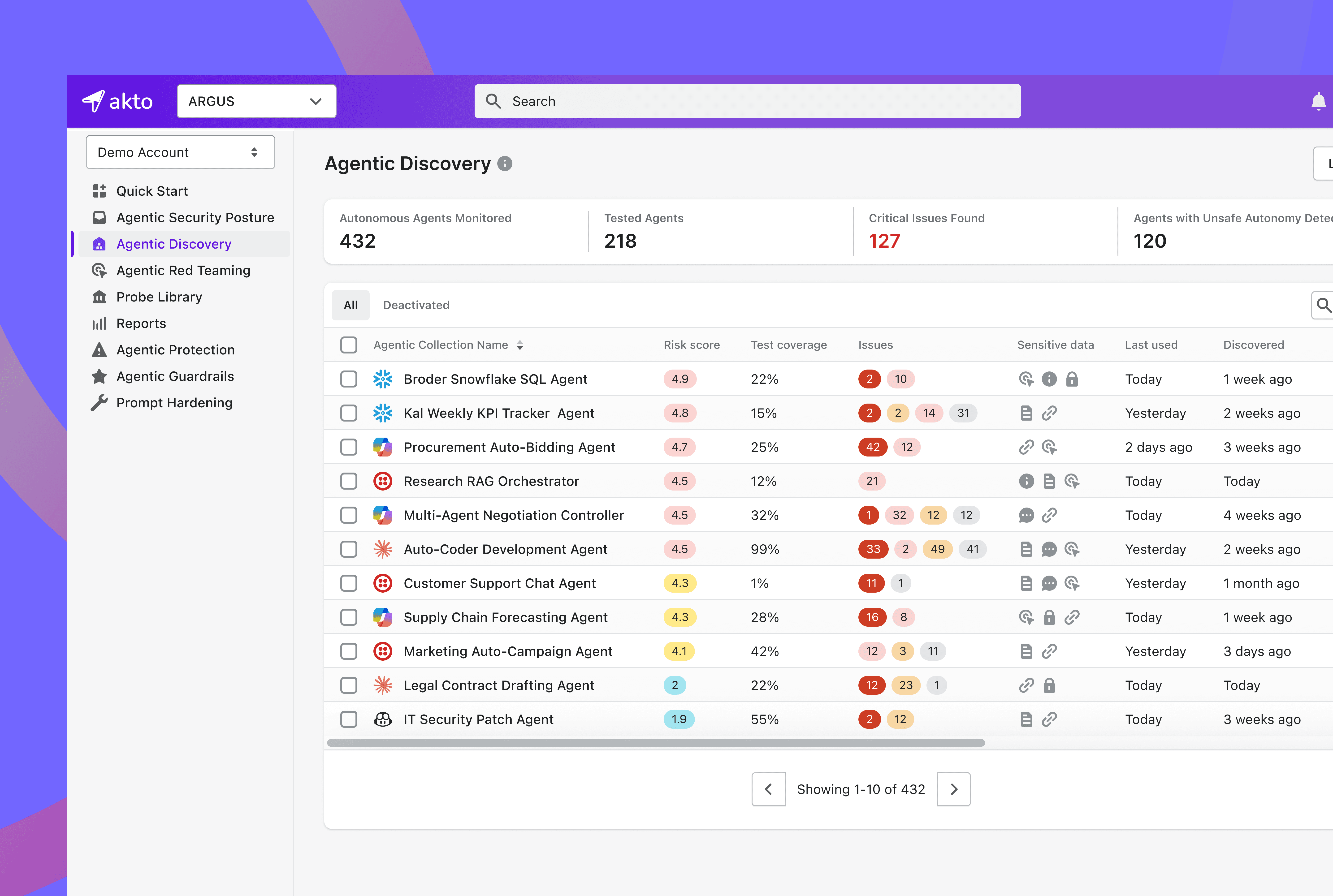Toggle the select-all header checkbox
Screen dimensions: 1333x896
pyautogui.click(x=349, y=345)
